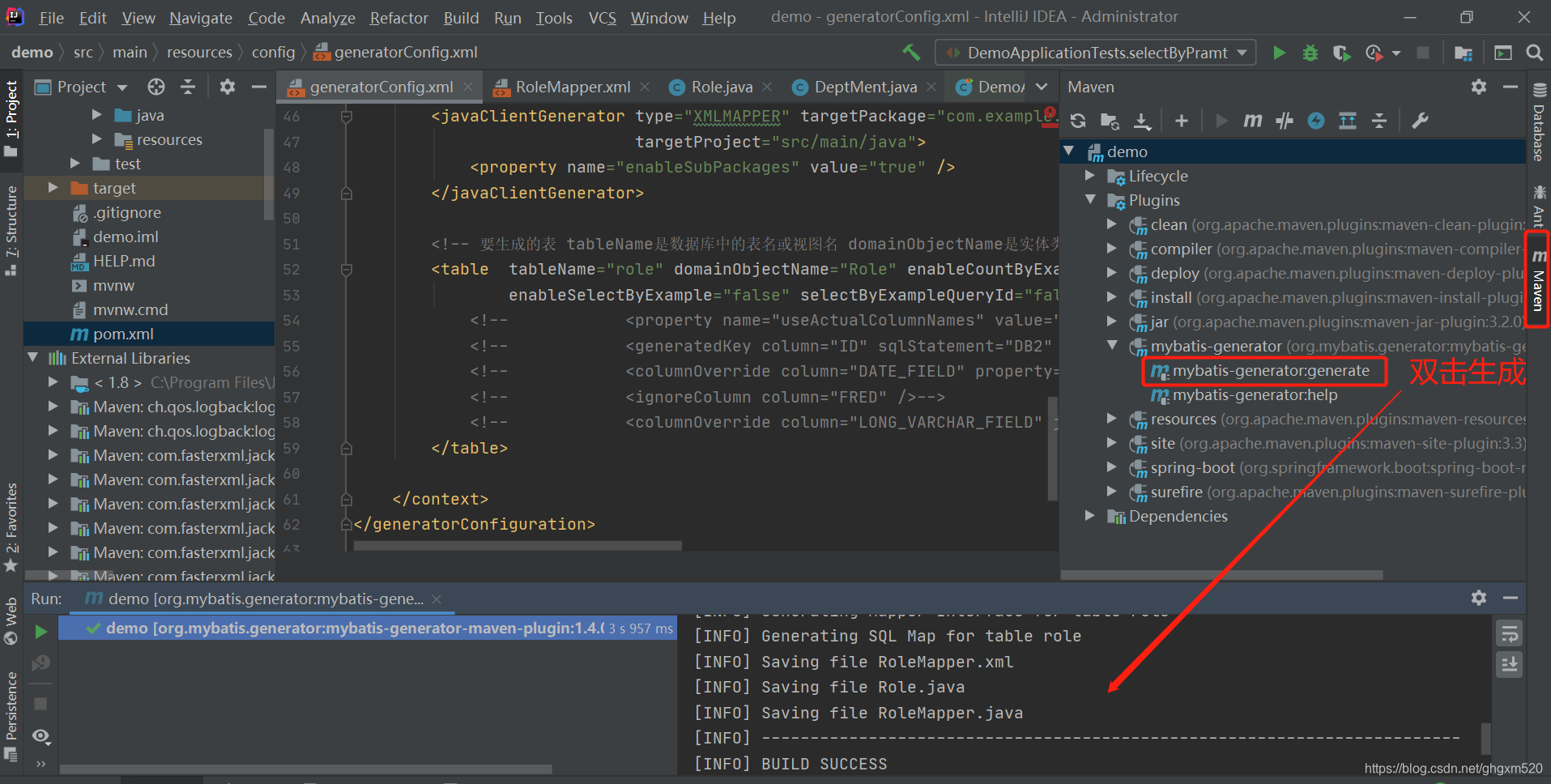Start debugging with the bug icon
The width and height of the screenshot is (1551, 784).
point(1310,53)
